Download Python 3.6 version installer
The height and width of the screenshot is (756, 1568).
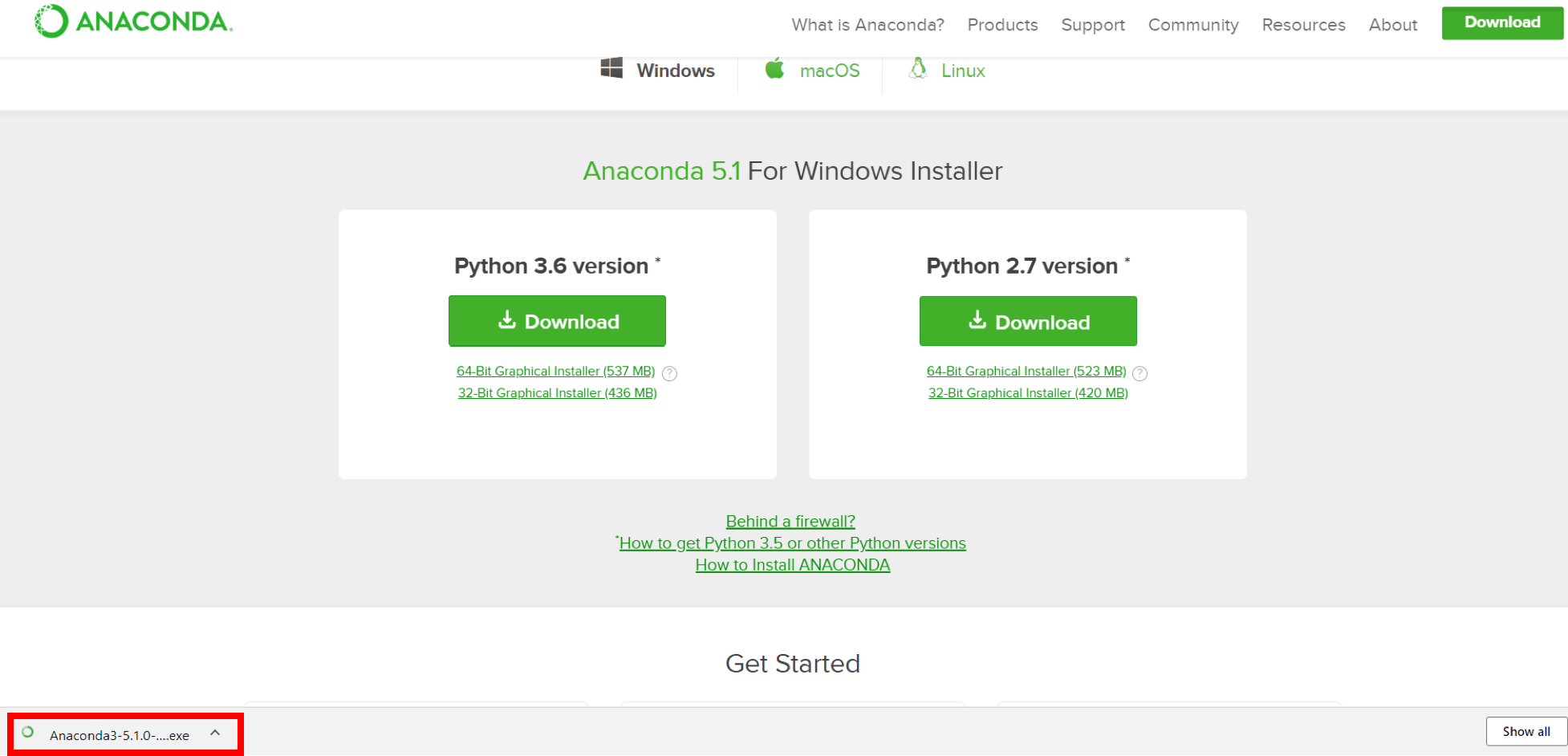coord(557,321)
